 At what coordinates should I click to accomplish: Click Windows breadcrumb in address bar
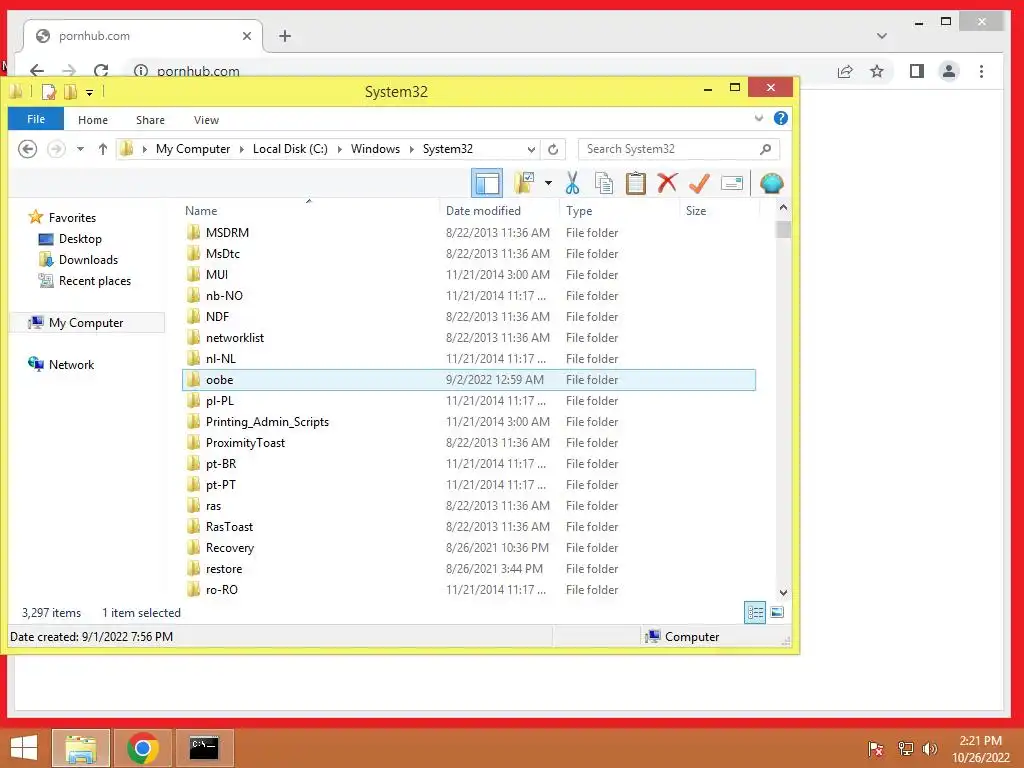376,149
